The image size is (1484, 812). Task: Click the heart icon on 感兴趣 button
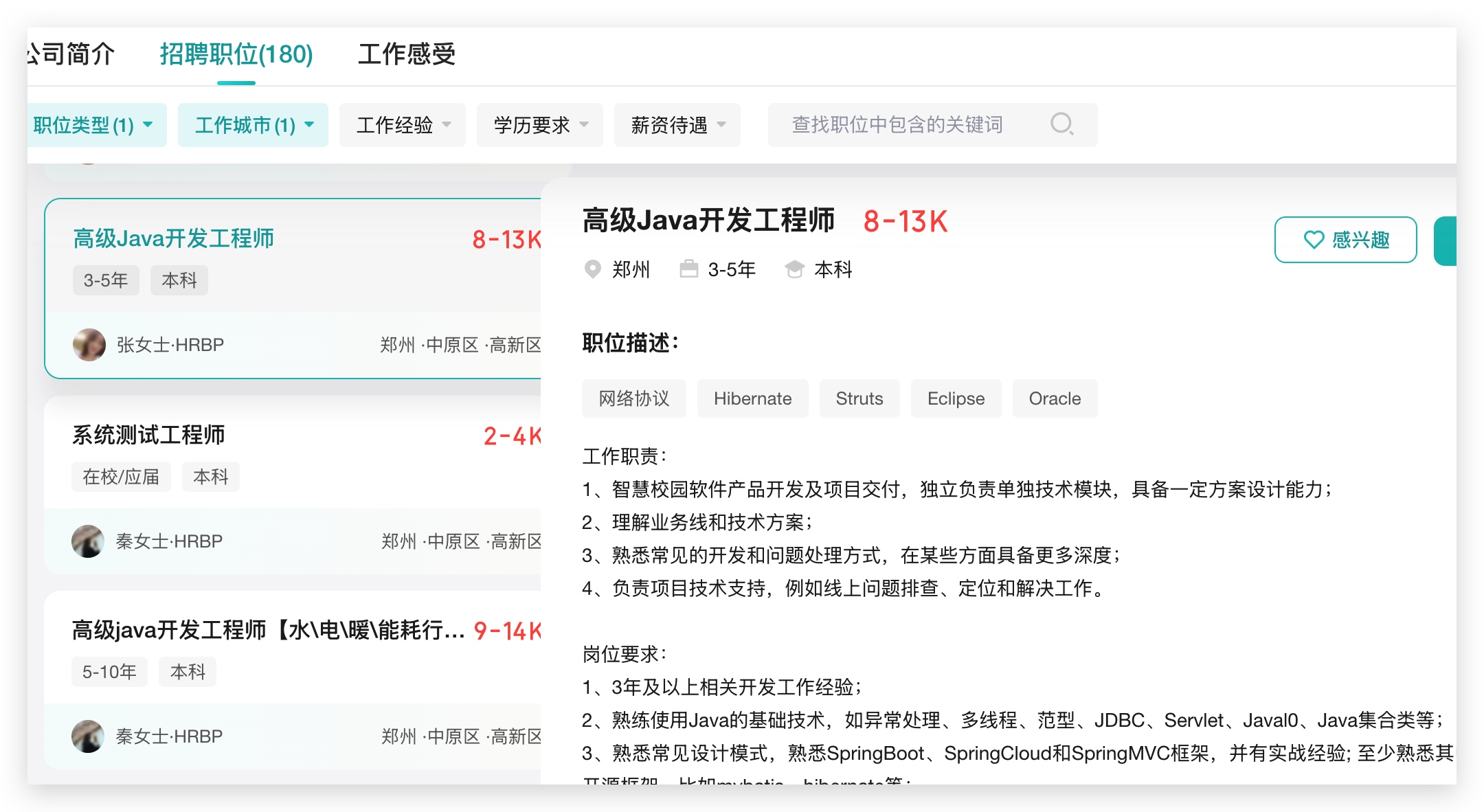[x=1314, y=240]
